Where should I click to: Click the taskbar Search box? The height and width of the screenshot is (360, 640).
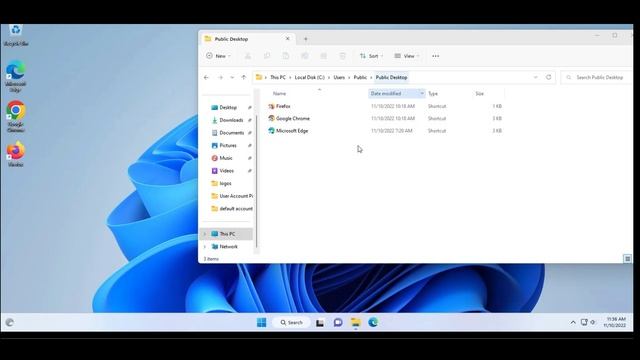tap(291, 322)
